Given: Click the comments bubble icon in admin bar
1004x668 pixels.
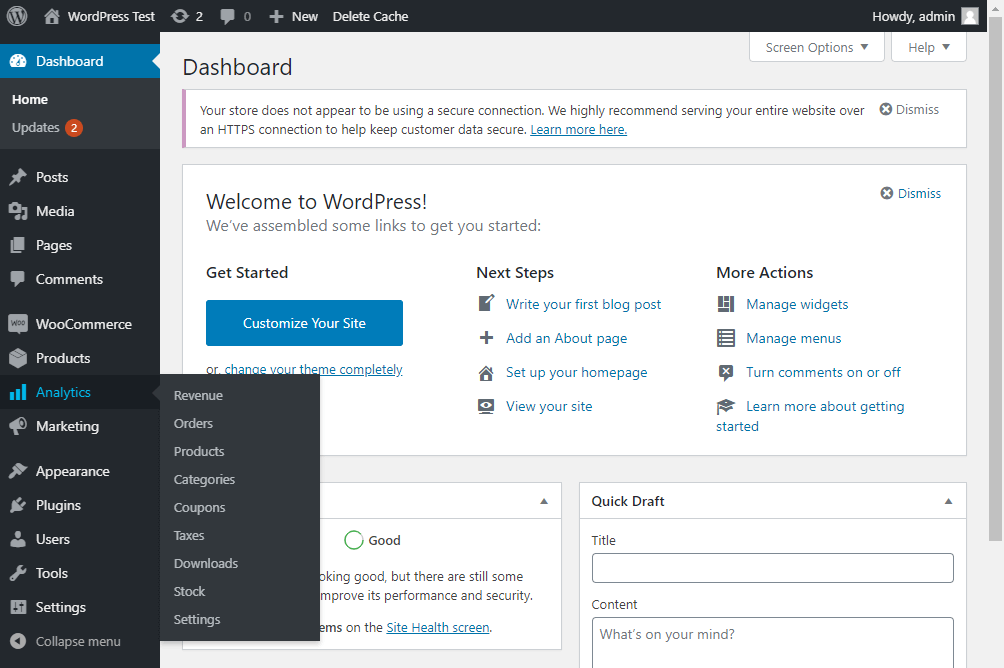Looking at the screenshot, I should click(x=228, y=16).
